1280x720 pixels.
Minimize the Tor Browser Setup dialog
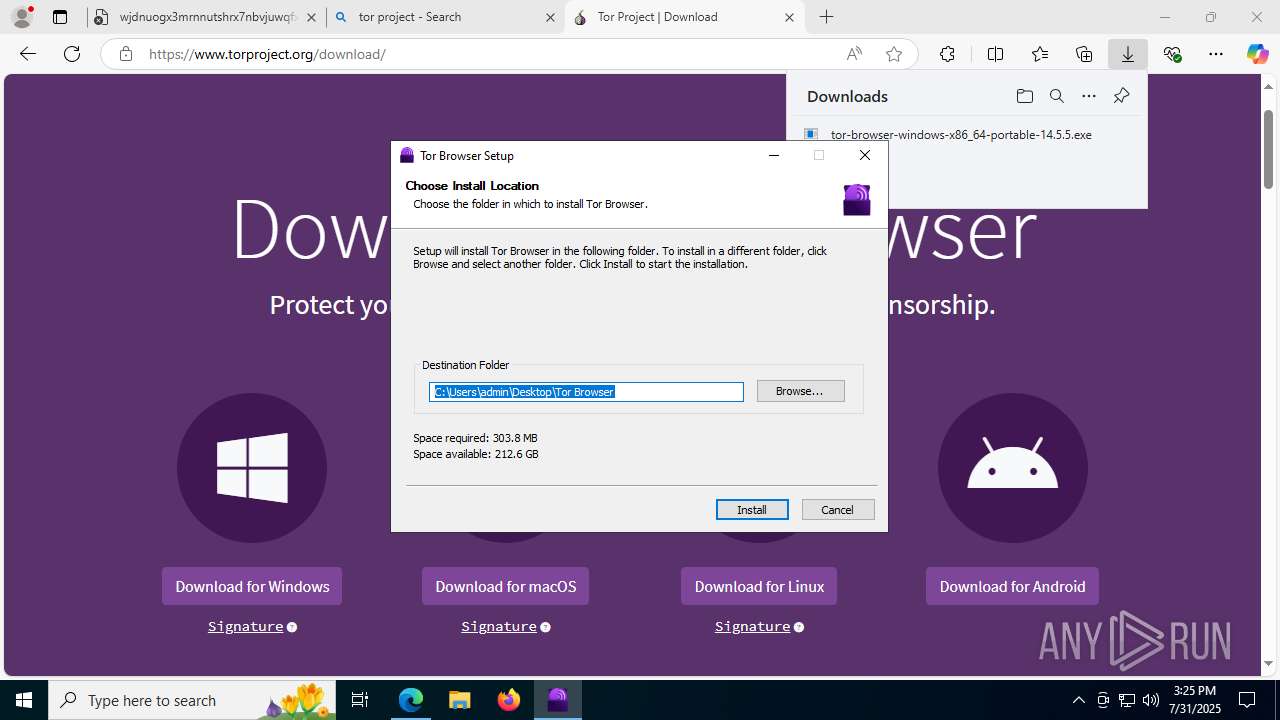tap(774, 155)
